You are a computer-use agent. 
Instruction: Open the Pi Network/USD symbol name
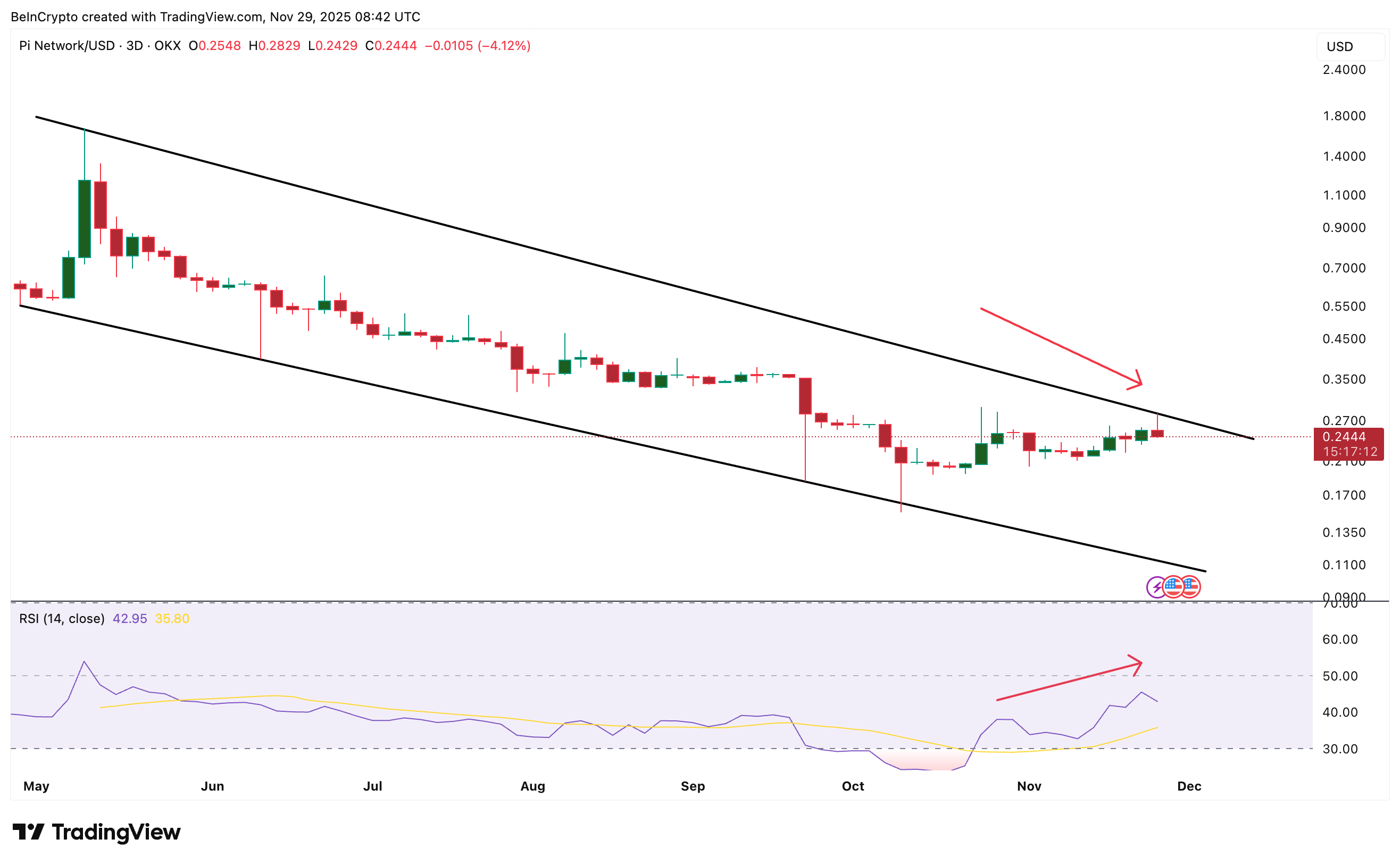pos(68,45)
